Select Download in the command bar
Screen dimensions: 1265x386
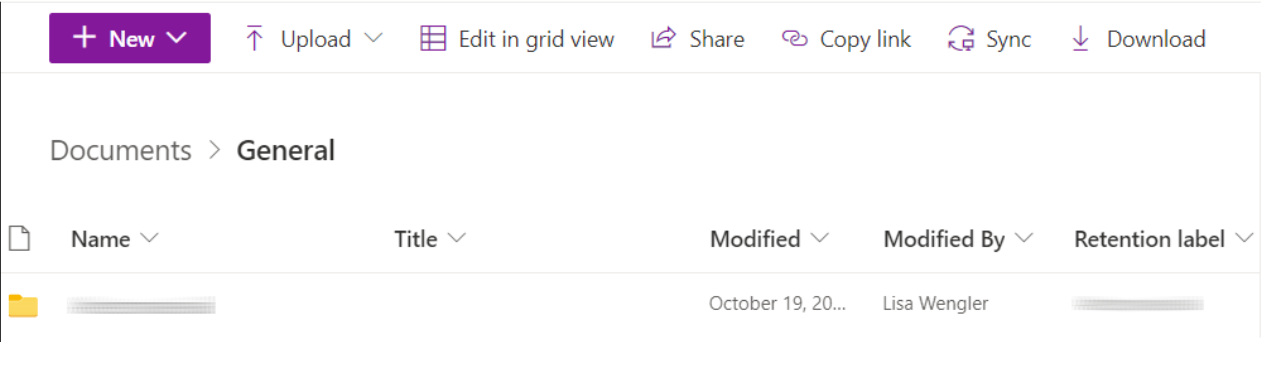pyautogui.click(x=1138, y=39)
